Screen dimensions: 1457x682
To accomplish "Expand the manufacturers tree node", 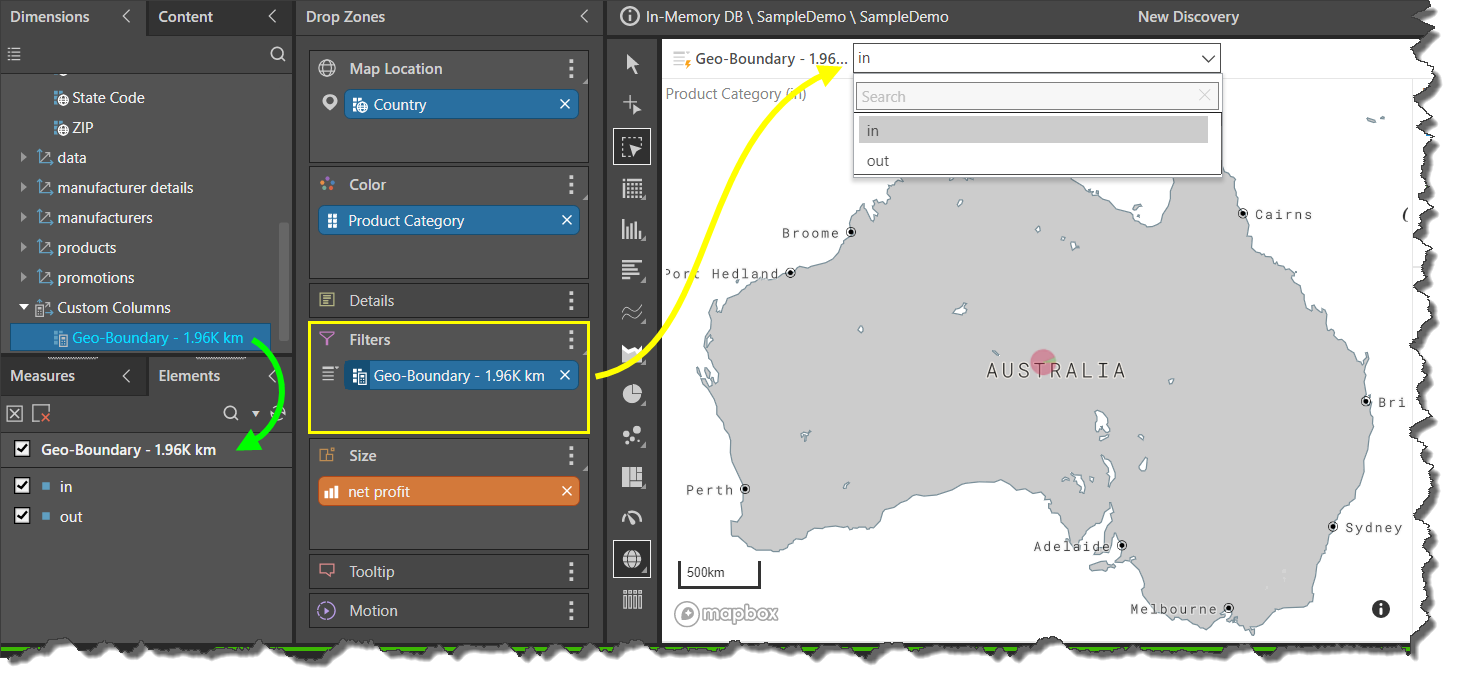I will (x=24, y=218).
